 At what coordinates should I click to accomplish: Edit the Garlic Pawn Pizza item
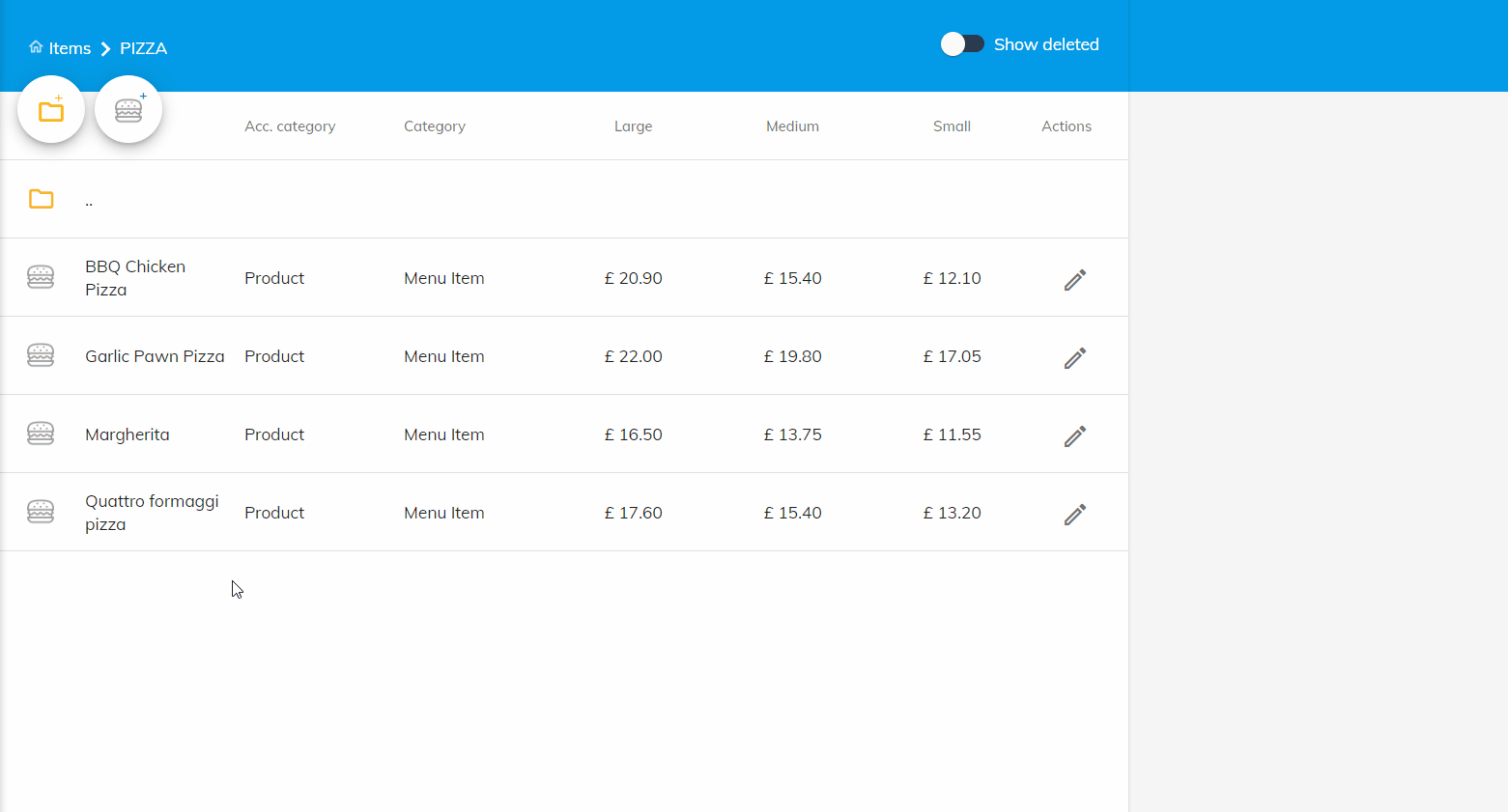tap(1074, 357)
